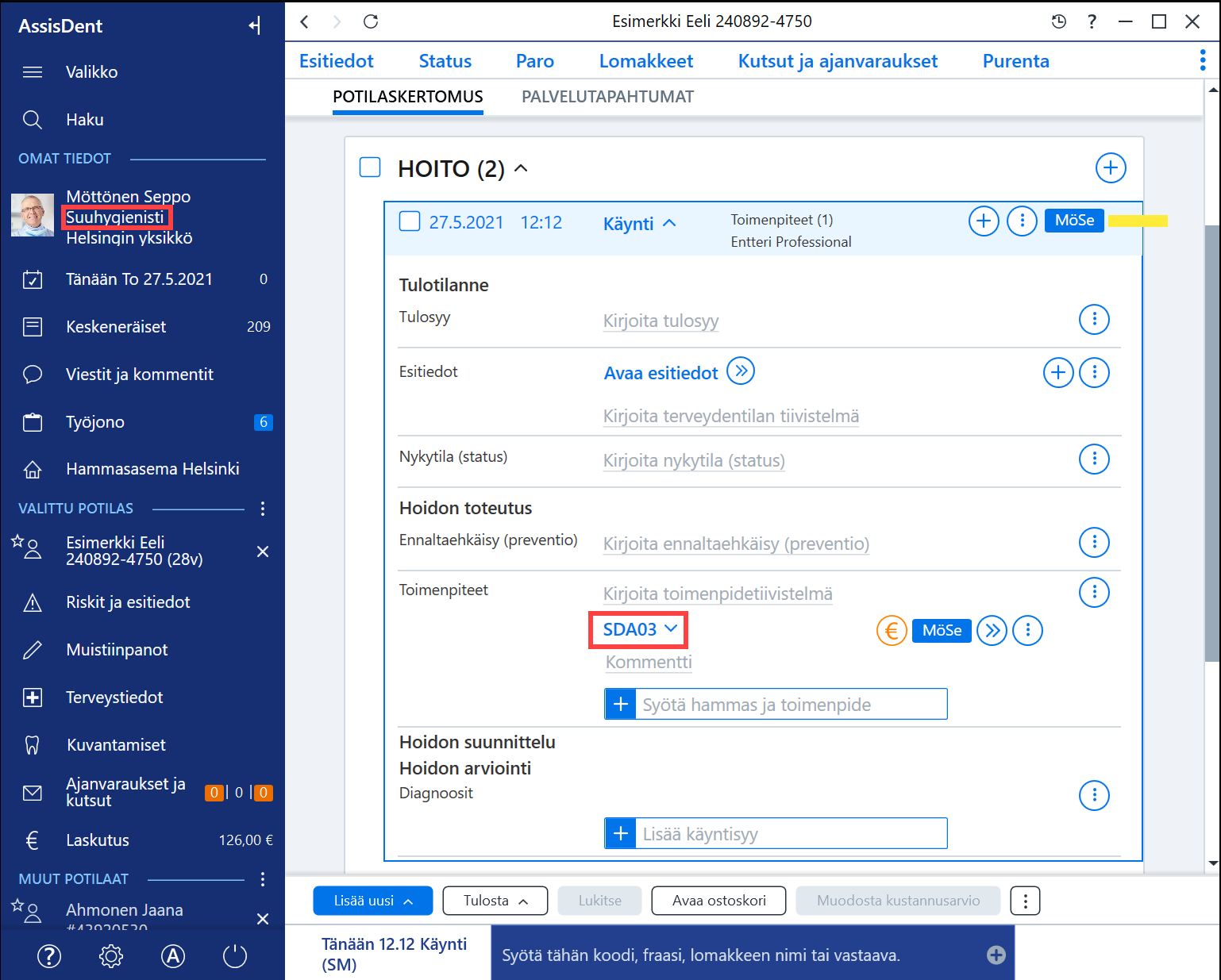Open help question mark in sidebar footer
The image size is (1221, 980).
tap(49, 956)
